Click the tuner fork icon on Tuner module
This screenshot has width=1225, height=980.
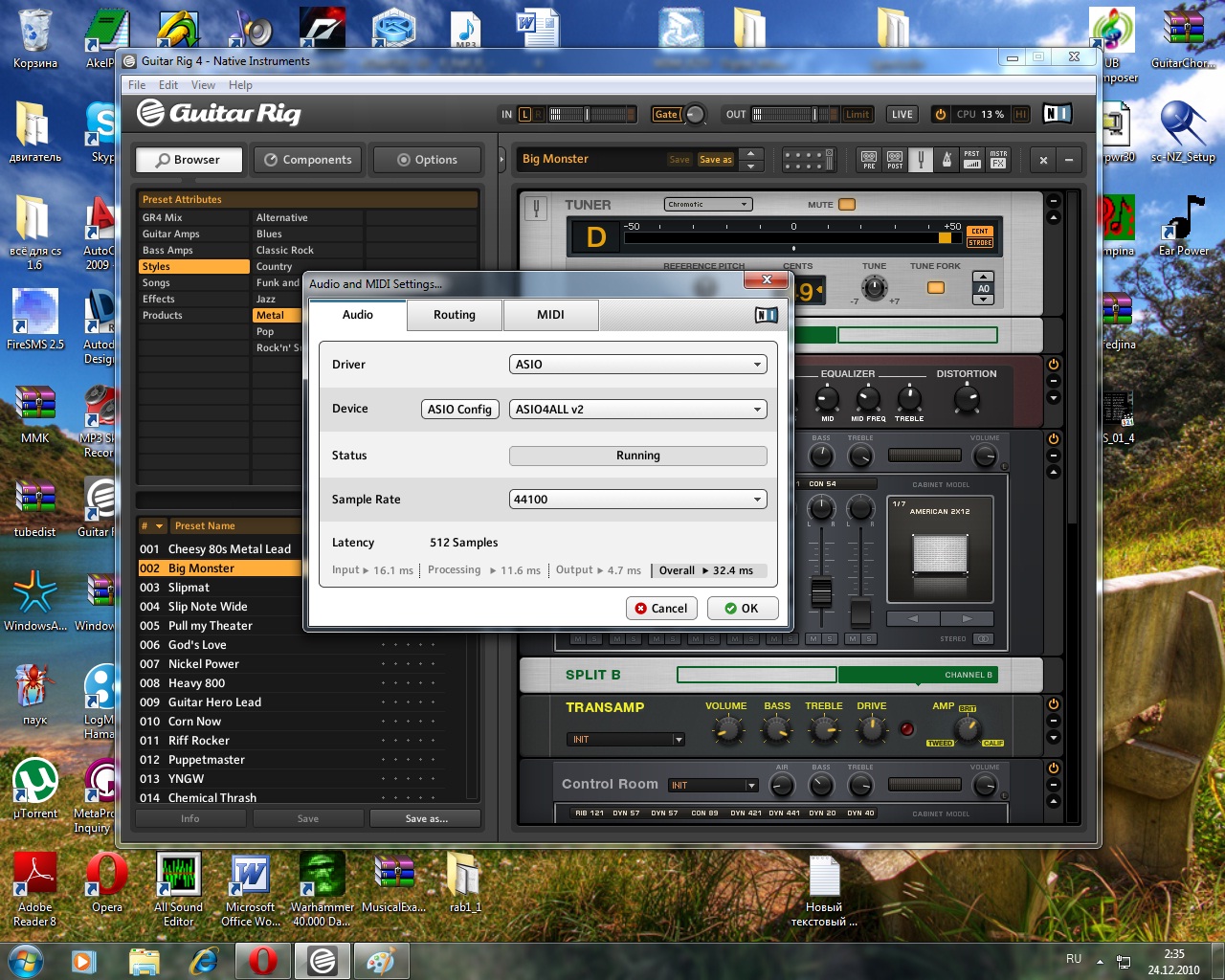coord(536,208)
